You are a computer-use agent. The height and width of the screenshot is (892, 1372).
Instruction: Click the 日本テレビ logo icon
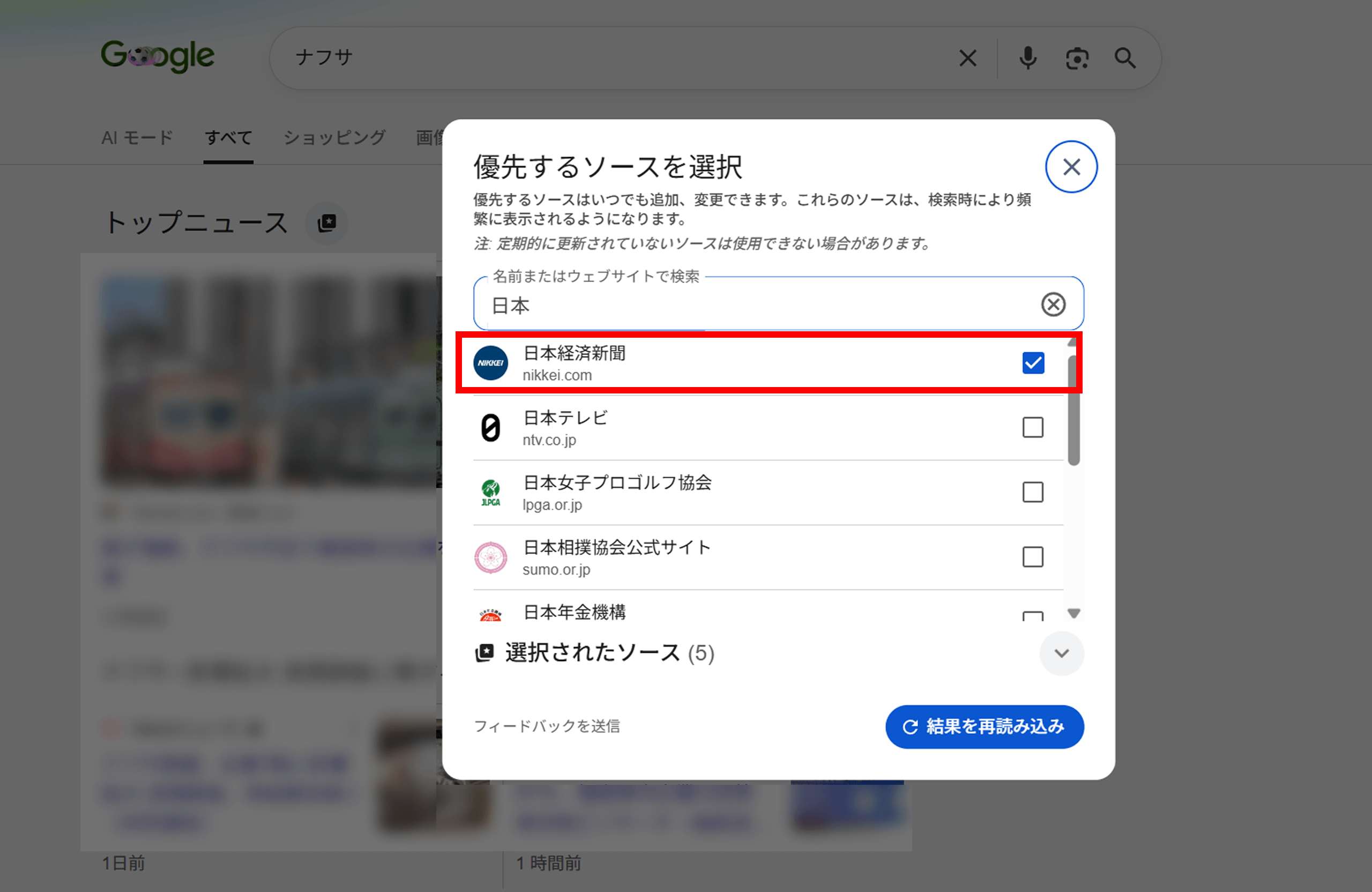pos(490,427)
